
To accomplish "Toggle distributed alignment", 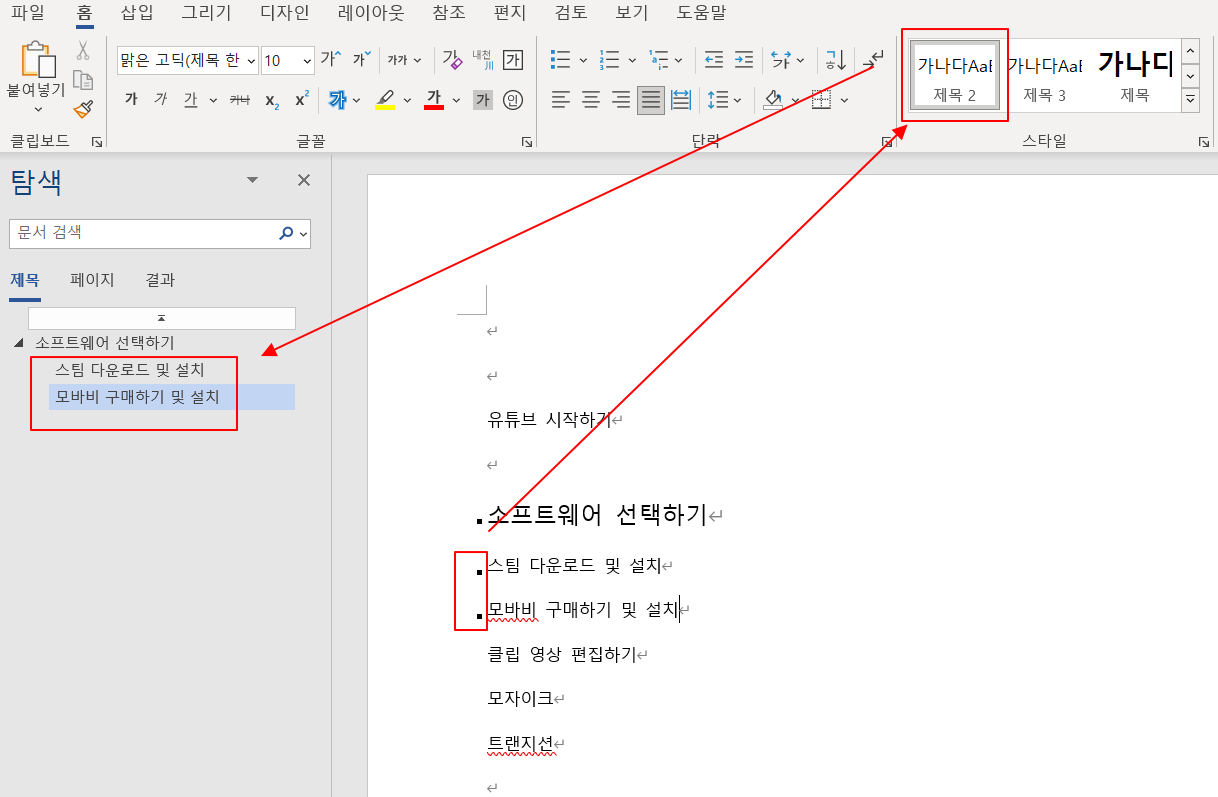I will (681, 100).
